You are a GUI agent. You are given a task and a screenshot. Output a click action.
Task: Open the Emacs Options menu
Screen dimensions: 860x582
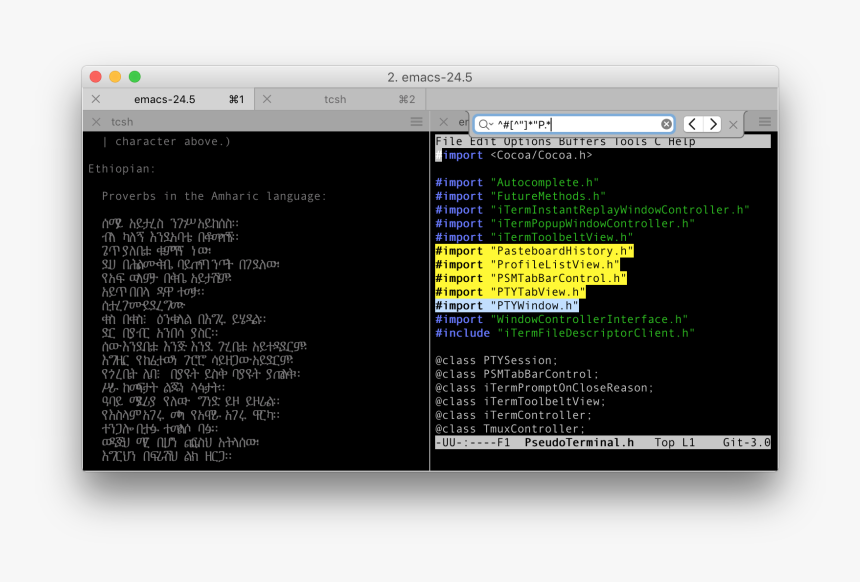coord(527,142)
